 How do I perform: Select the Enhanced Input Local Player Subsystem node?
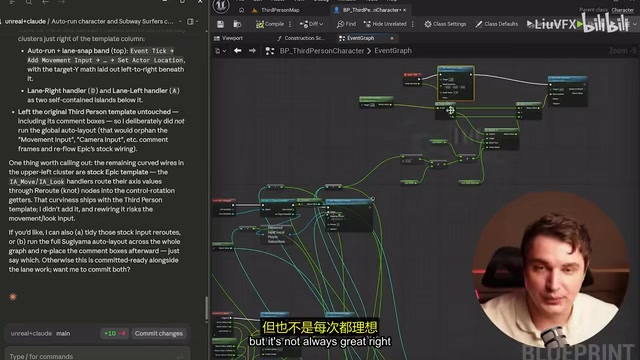276,234
